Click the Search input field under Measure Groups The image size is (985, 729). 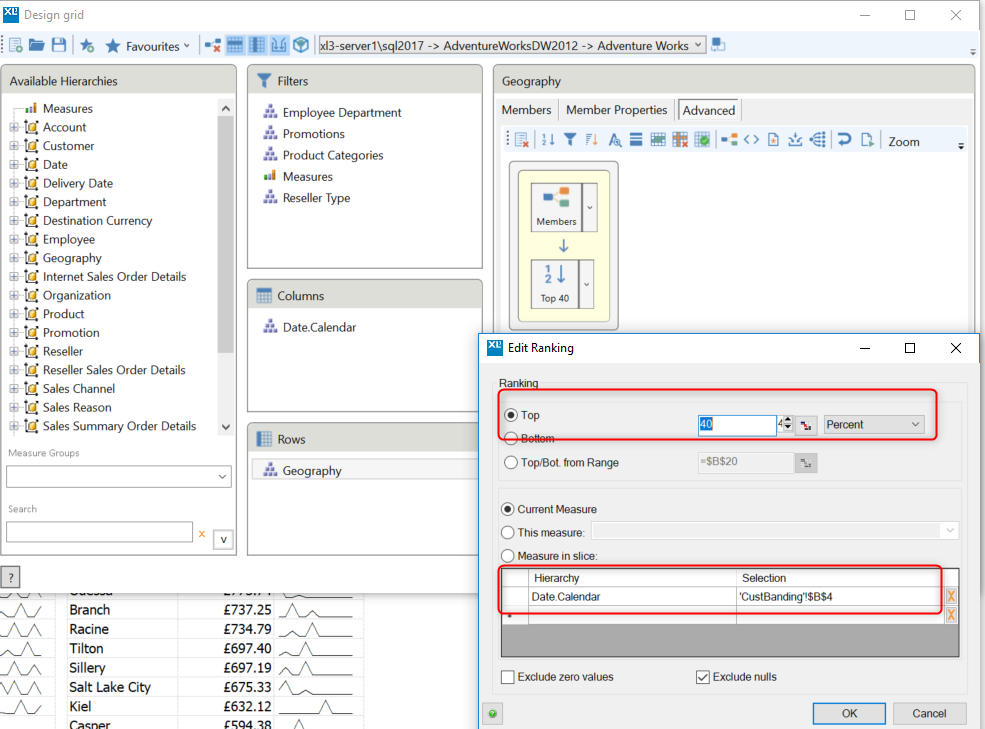pos(99,532)
